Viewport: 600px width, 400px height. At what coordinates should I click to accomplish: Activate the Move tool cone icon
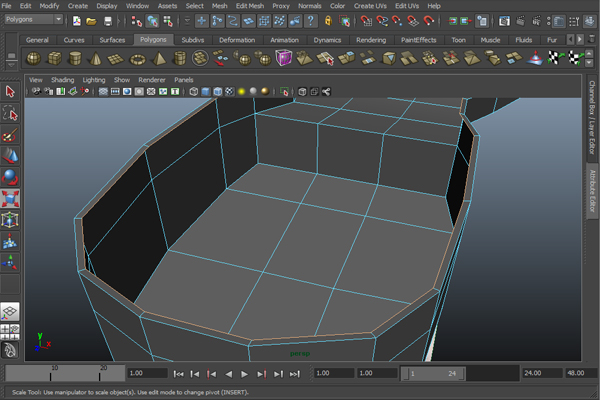[x=10, y=156]
